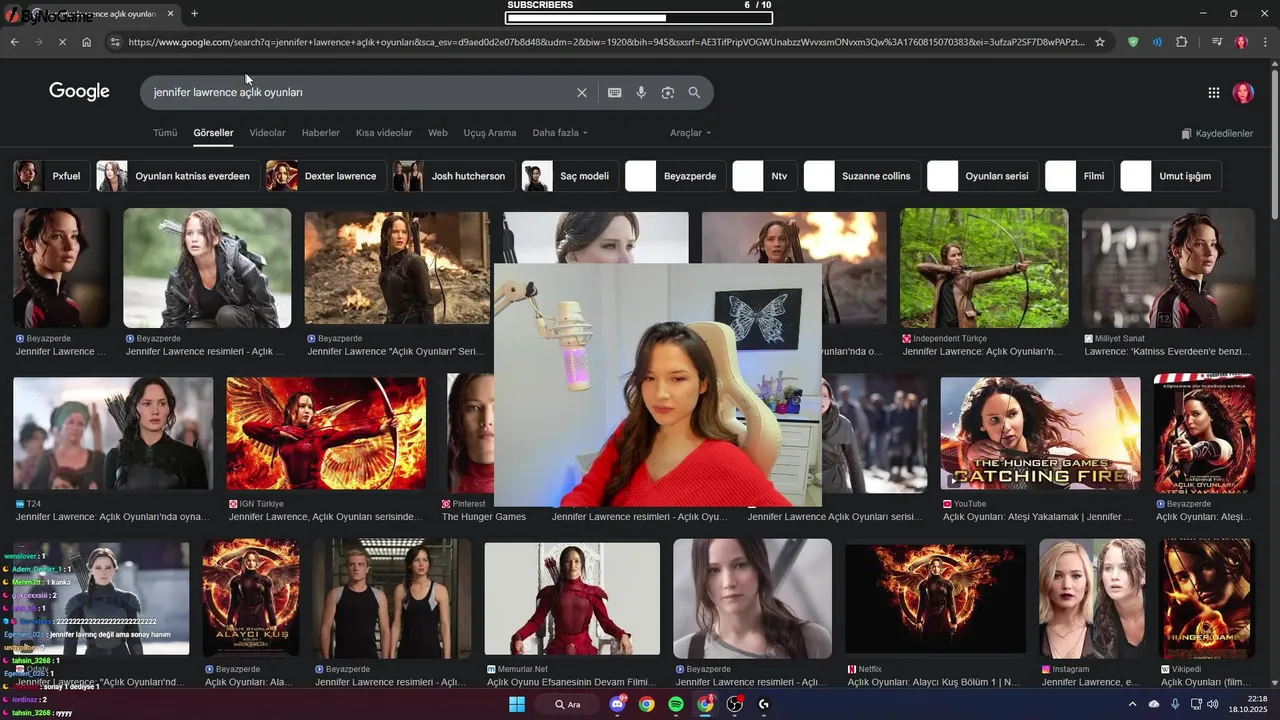1280x720 pixels.
Task: View site information icon in address bar
Action: [115, 42]
